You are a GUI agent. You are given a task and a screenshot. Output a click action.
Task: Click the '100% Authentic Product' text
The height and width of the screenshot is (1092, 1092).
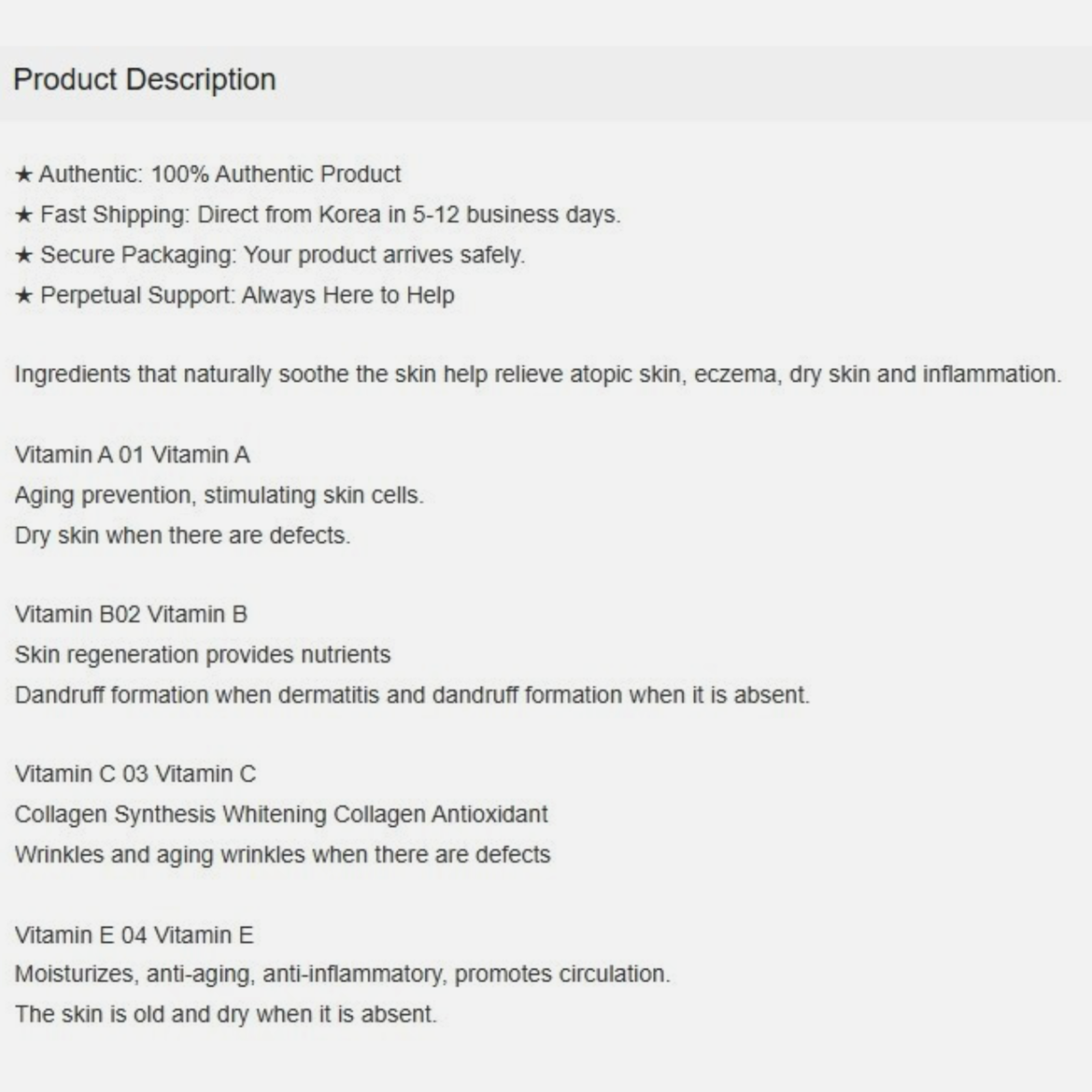(x=276, y=174)
